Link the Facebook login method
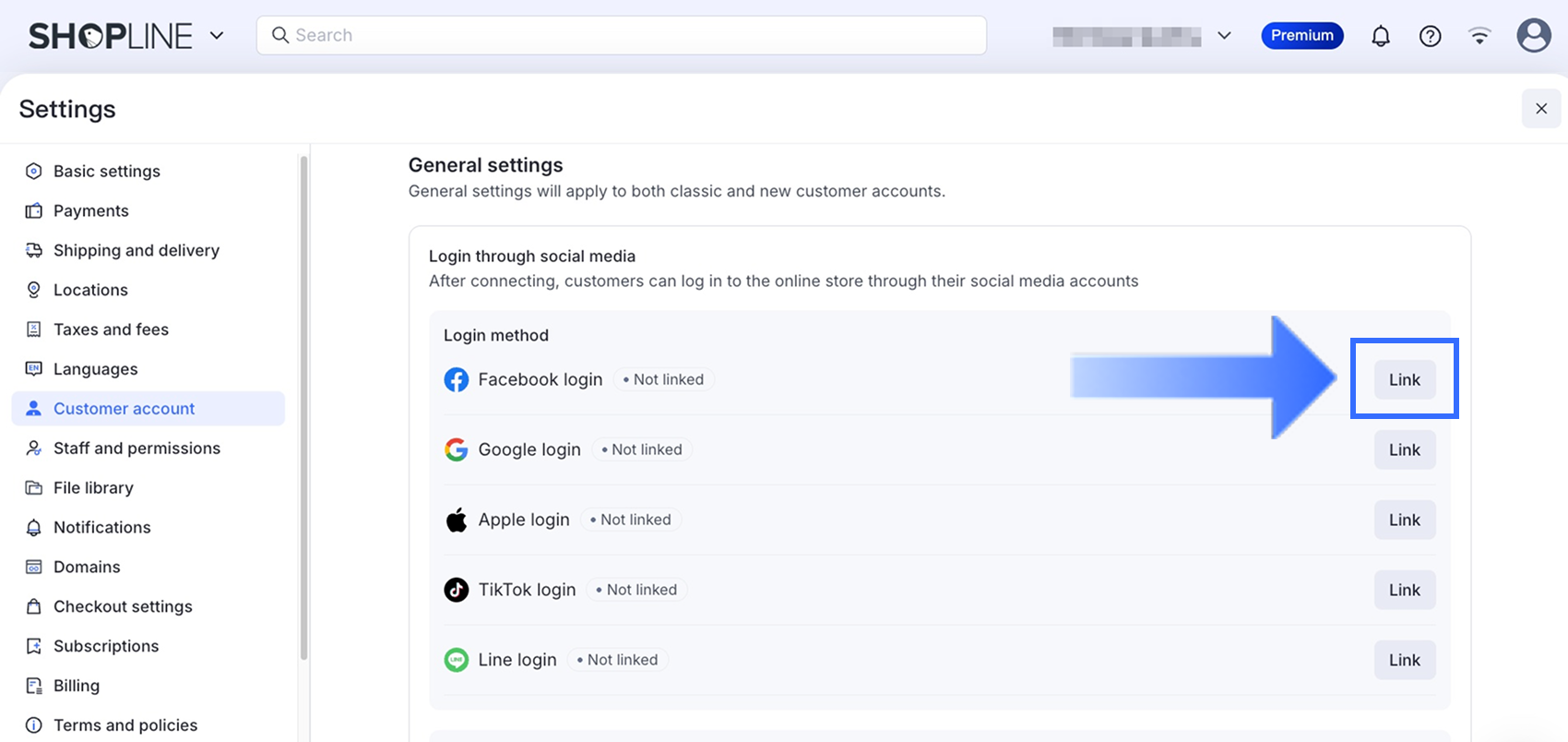 pyautogui.click(x=1404, y=379)
